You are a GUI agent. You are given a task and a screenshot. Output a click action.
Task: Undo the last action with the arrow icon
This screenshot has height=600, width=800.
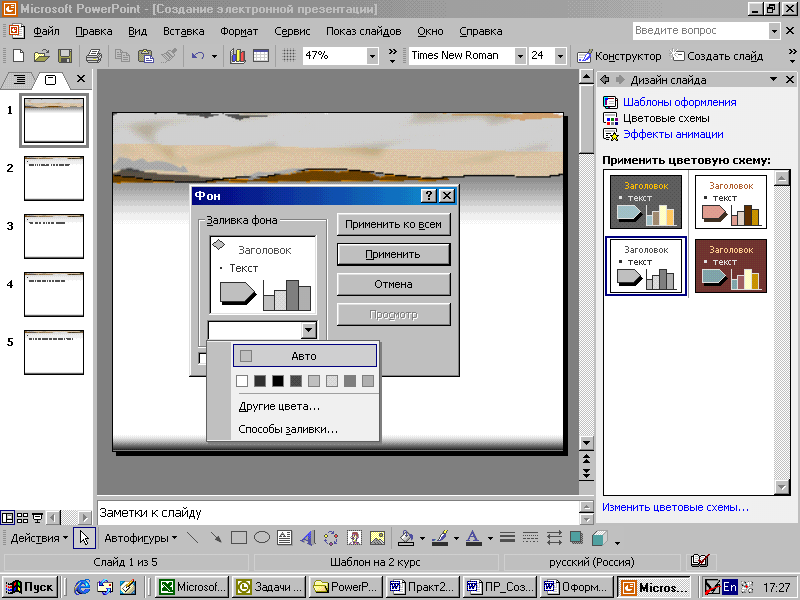click(198, 56)
